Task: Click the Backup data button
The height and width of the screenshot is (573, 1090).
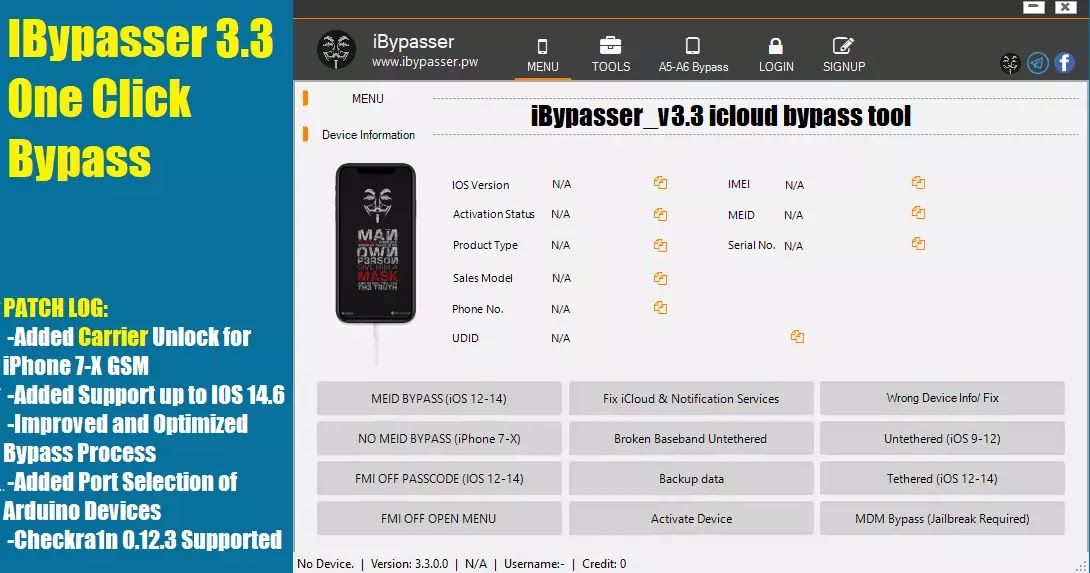Action: [x=691, y=478]
